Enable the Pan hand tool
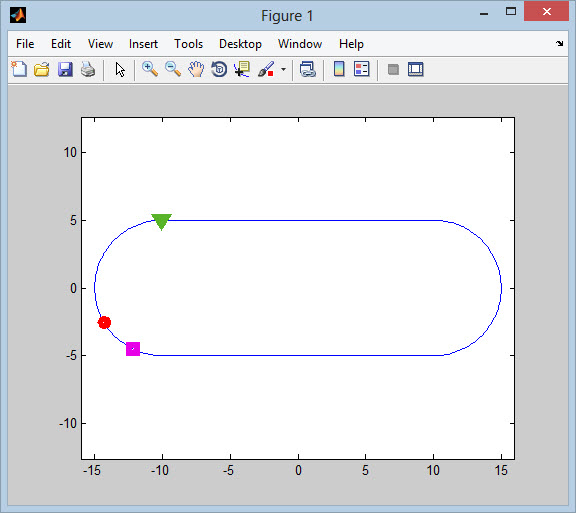 click(196, 69)
